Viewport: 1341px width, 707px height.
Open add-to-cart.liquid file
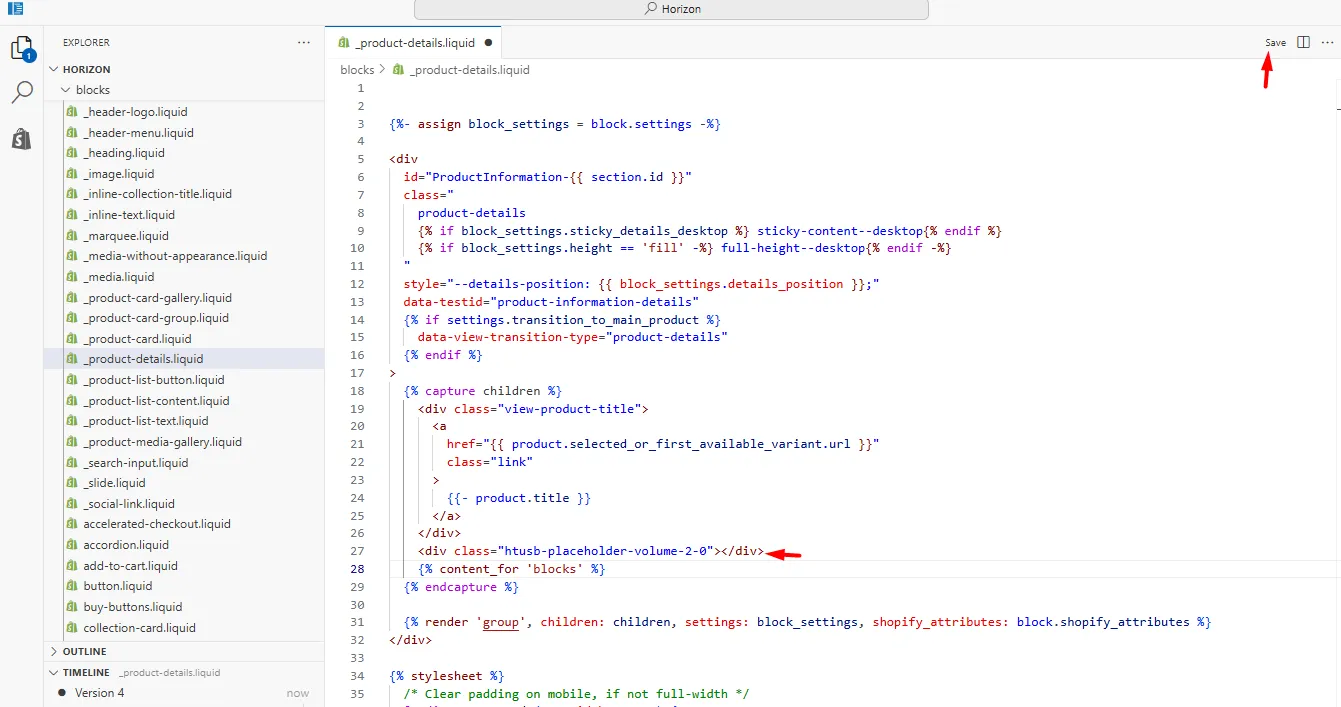(130, 566)
